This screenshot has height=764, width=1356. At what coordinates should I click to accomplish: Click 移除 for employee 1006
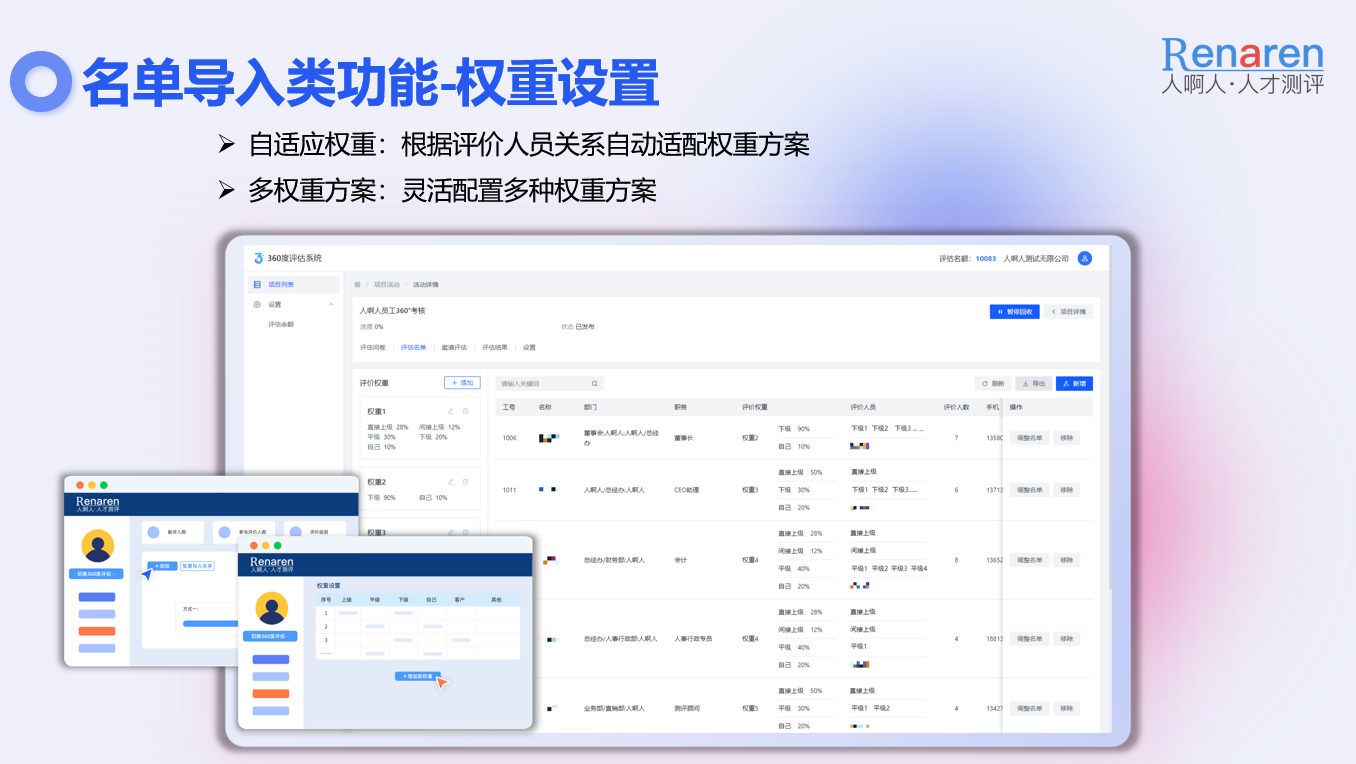[1066, 438]
